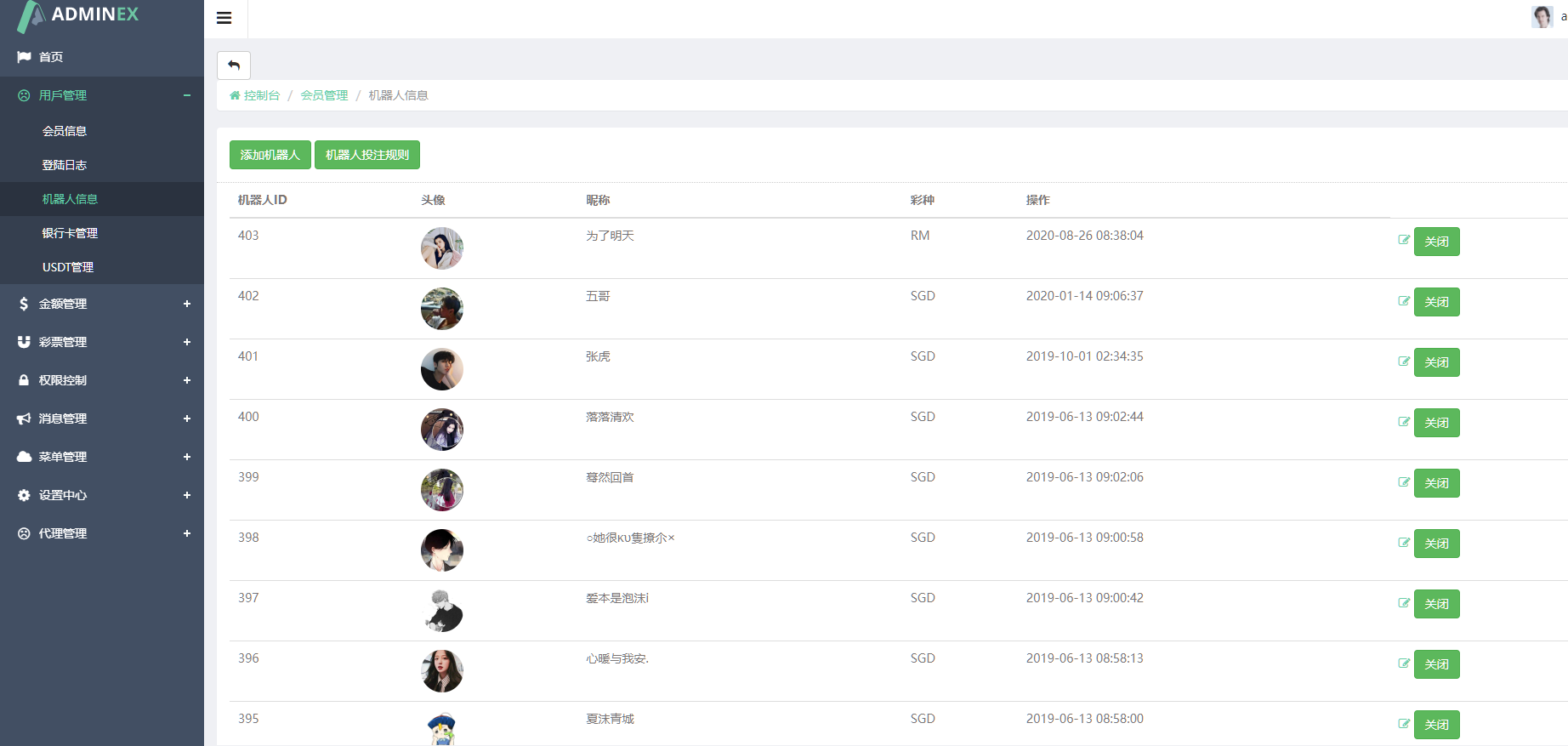Click edit icon for robot 402
This screenshot has height=746, width=1568.
tap(1404, 300)
